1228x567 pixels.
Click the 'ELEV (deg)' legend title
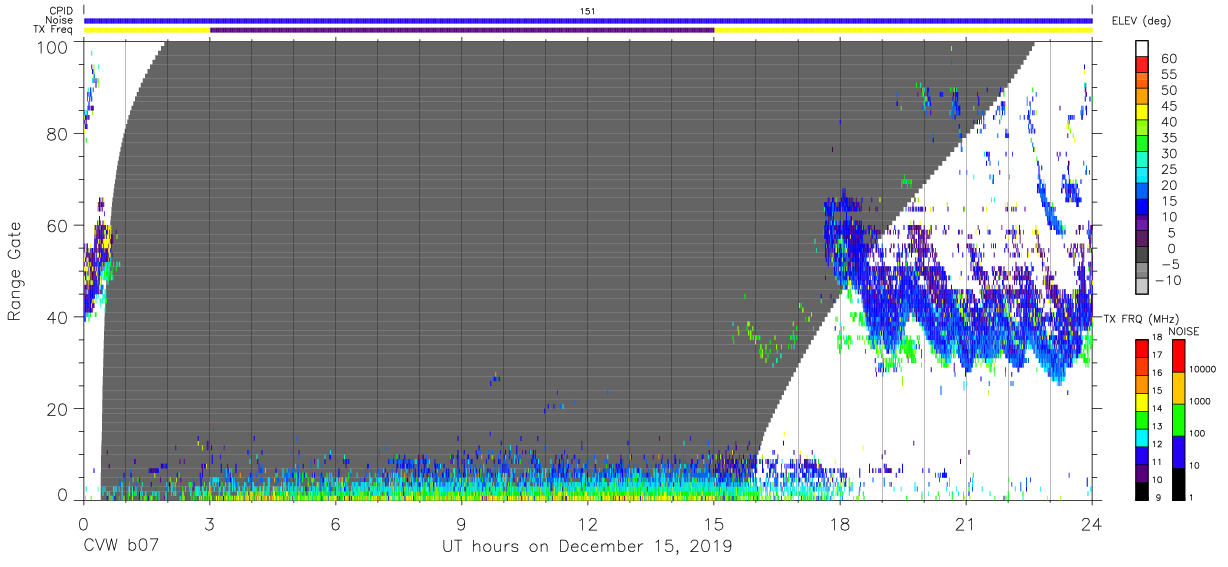pyautogui.click(x=1142, y=21)
